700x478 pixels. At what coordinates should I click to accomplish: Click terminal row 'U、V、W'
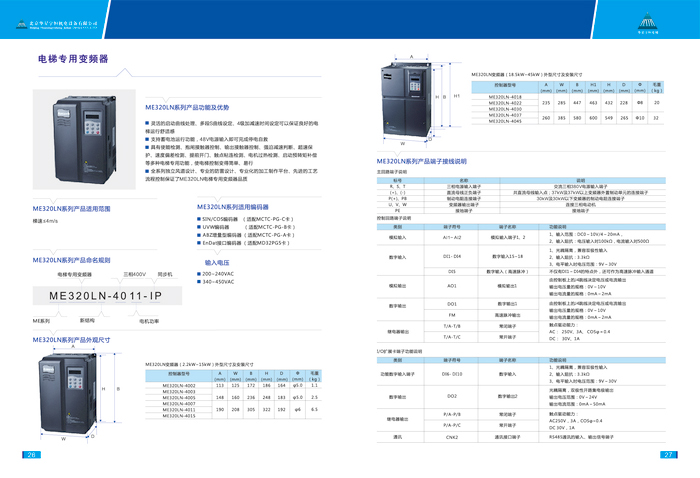pos(521,204)
